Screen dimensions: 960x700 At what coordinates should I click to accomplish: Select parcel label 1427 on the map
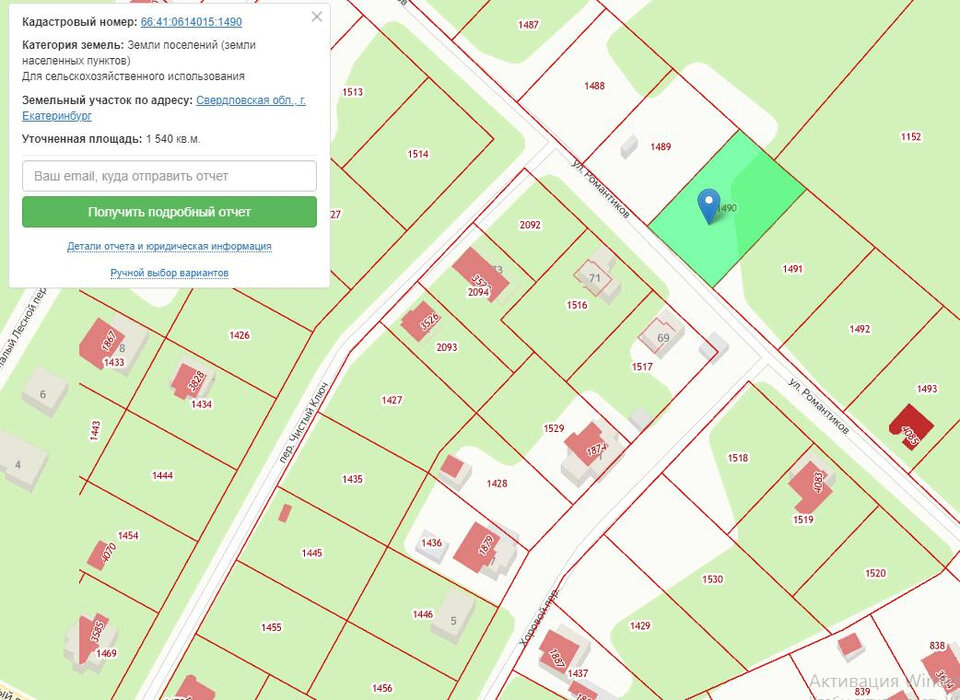tap(391, 400)
